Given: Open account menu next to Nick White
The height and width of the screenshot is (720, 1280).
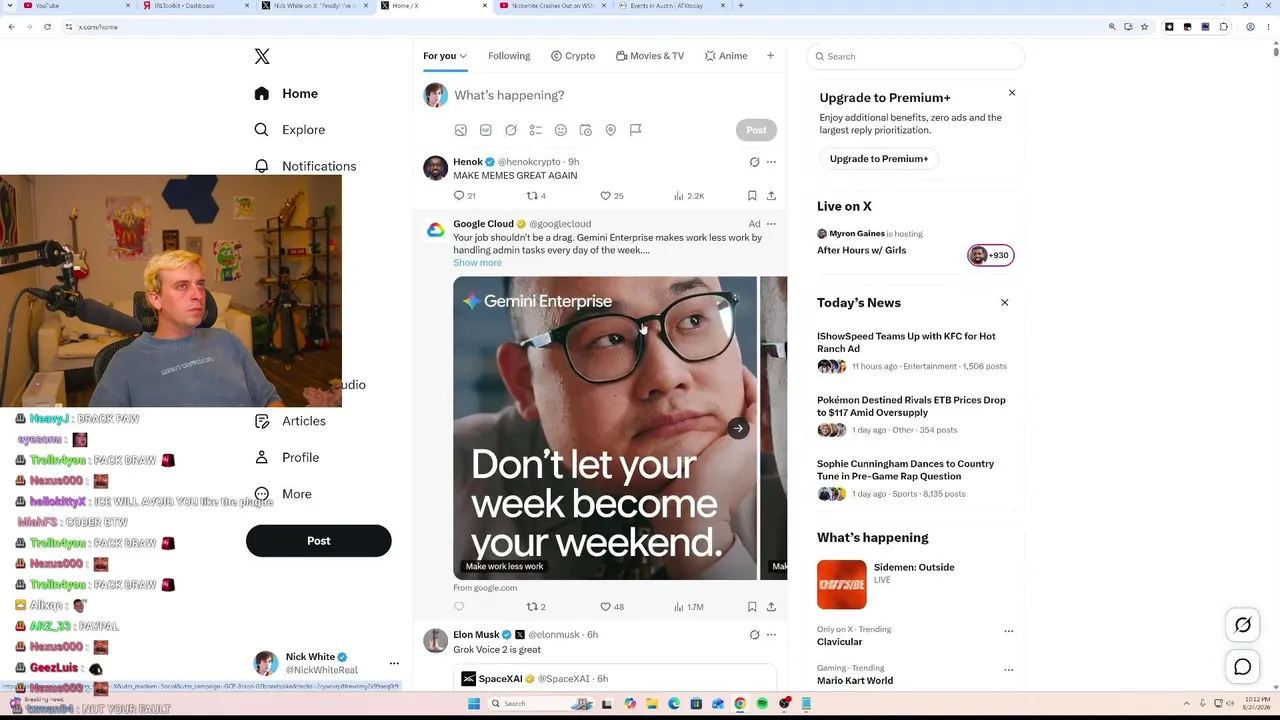Looking at the screenshot, I should pyautogui.click(x=394, y=664).
